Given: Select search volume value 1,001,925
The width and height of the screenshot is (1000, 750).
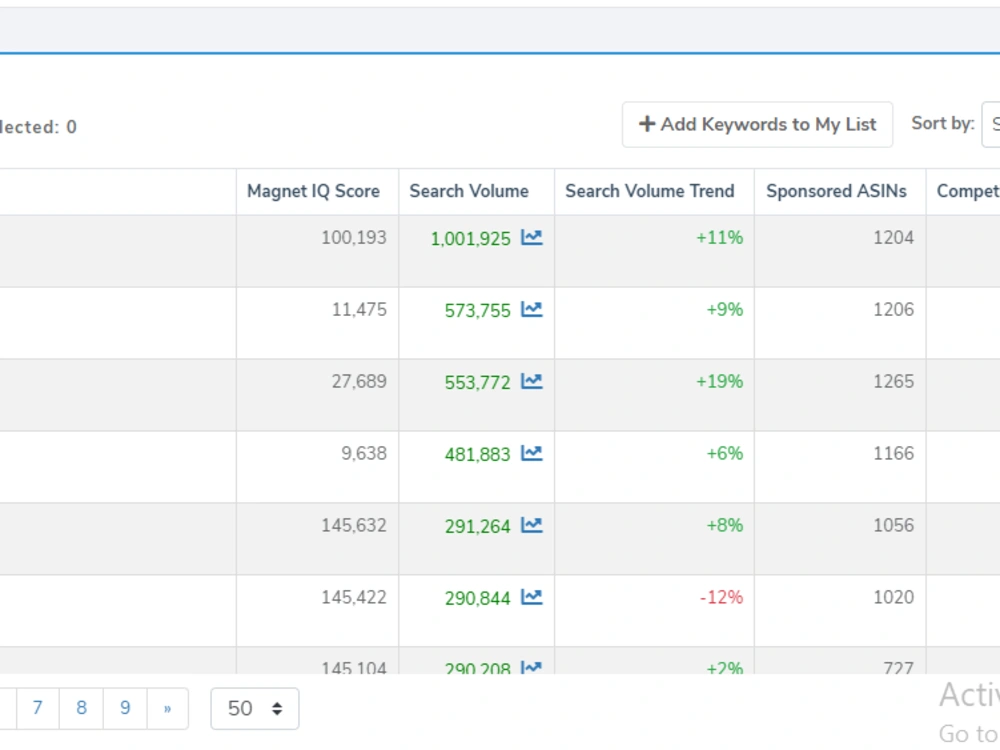Looking at the screenshot, I should click(471, 239).
